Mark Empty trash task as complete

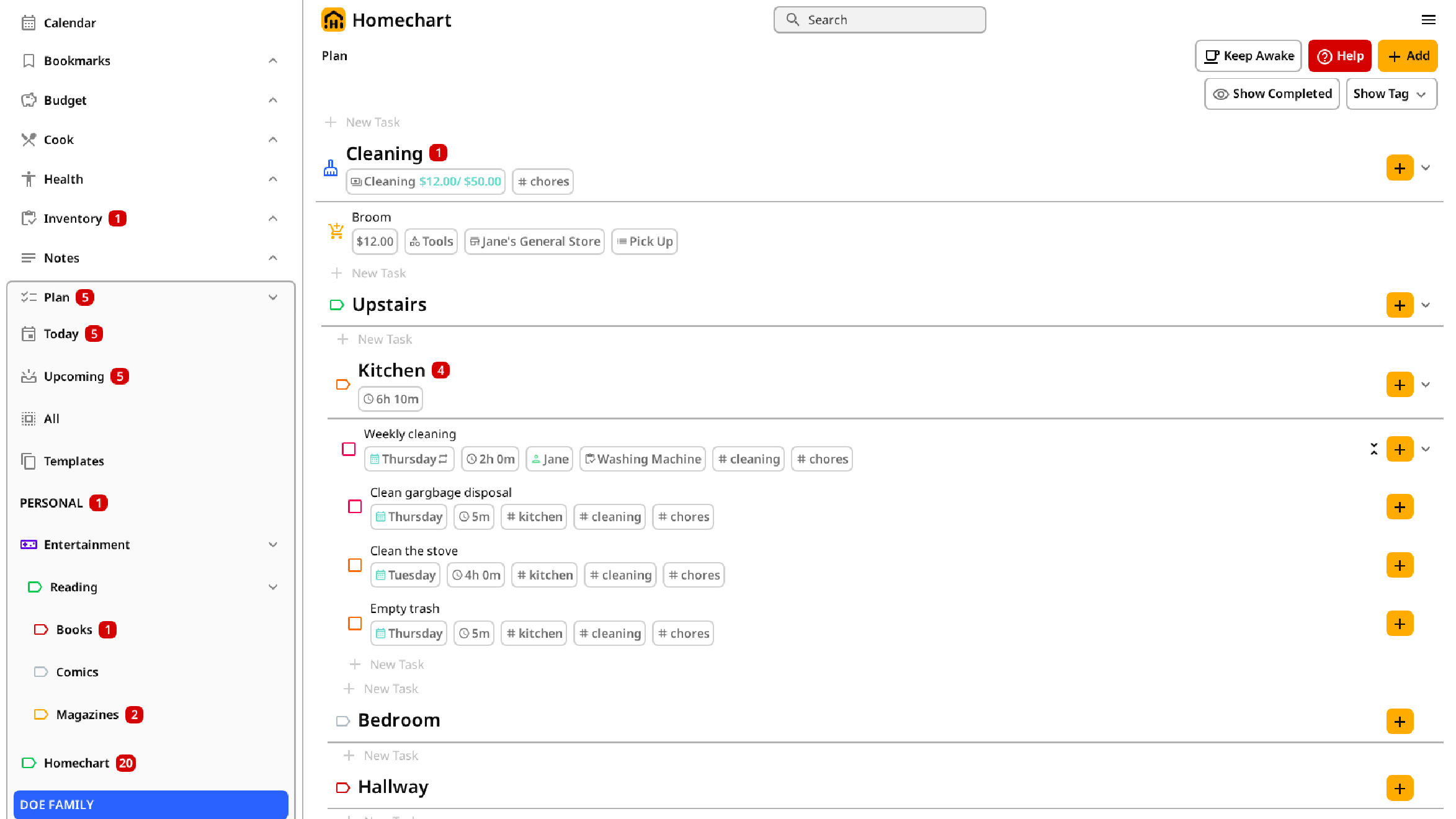point(355,623)
